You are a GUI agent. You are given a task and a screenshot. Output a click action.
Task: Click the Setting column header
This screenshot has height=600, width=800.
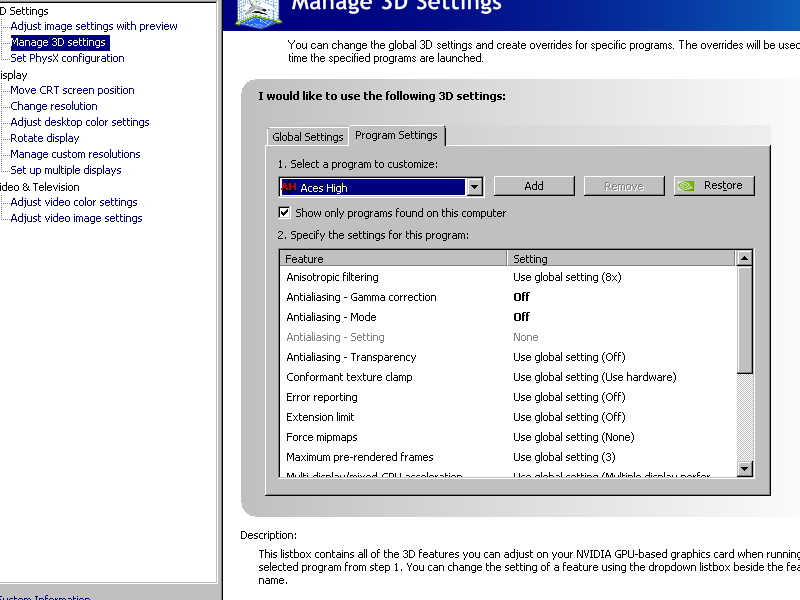click(x=621, y=259)
